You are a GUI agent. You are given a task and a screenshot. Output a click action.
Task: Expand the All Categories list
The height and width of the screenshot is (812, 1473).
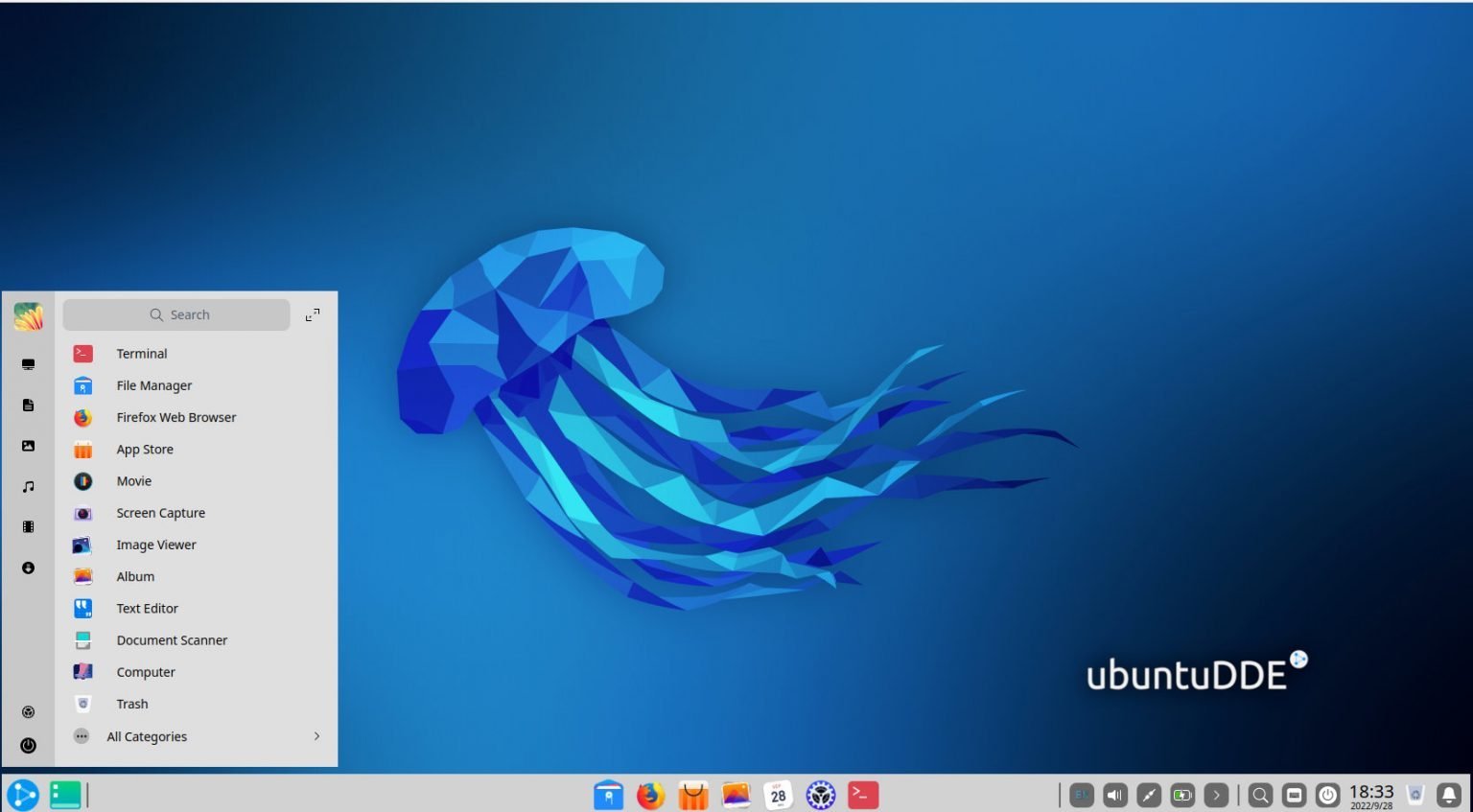tap(147, 736)
